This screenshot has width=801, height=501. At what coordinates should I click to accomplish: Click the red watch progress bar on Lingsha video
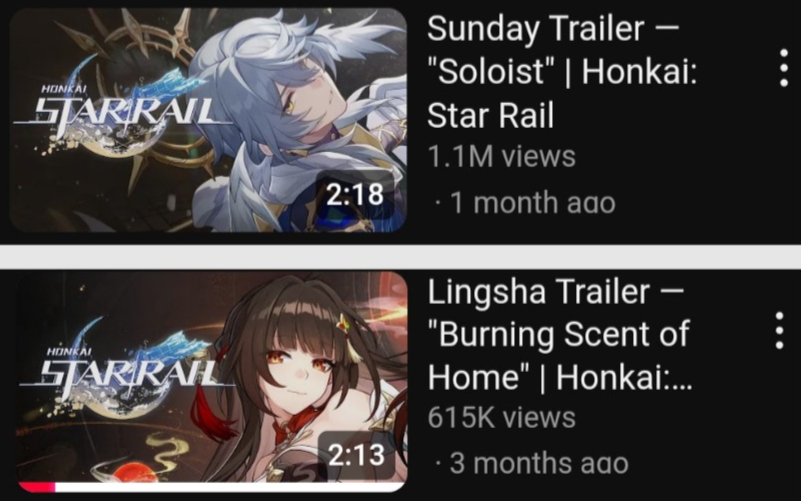pyautogui.click(x=37, y=487)
